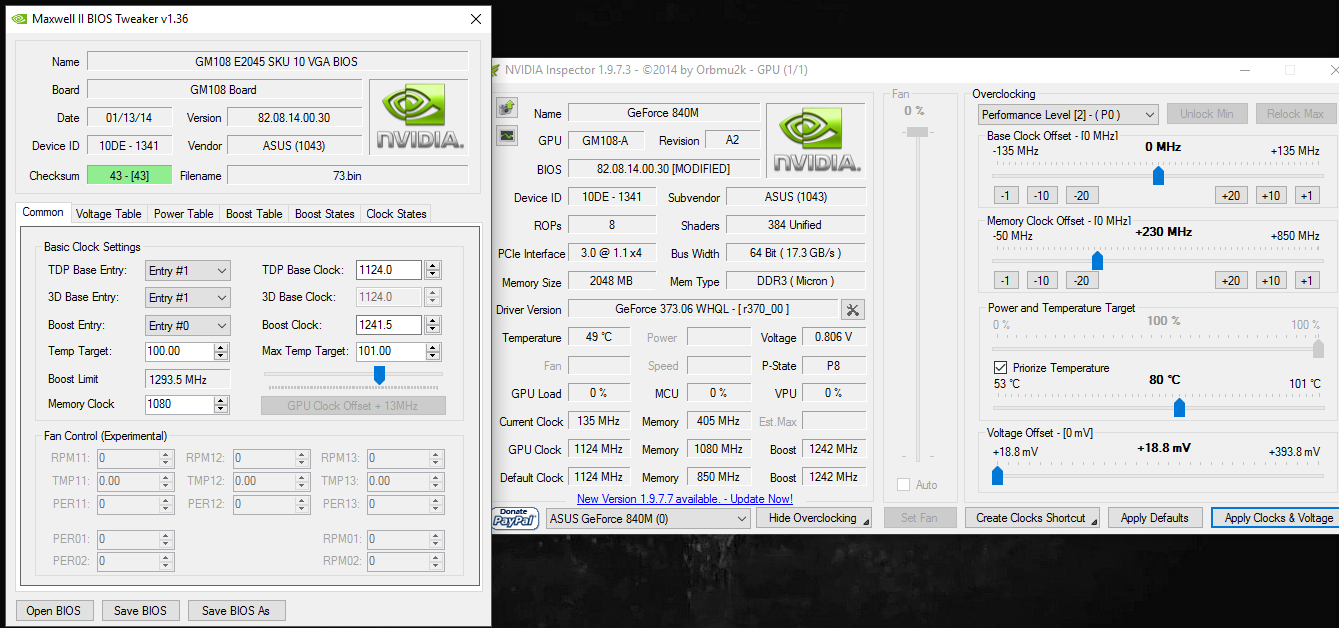1339x628 pixels.
Task: Open the Clock States tab
Action: pos(396,214)
